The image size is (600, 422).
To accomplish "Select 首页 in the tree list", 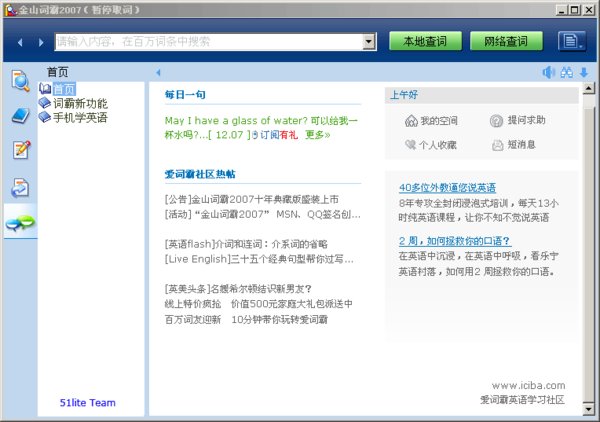I will pyautogui.click(x=64, y=89).
